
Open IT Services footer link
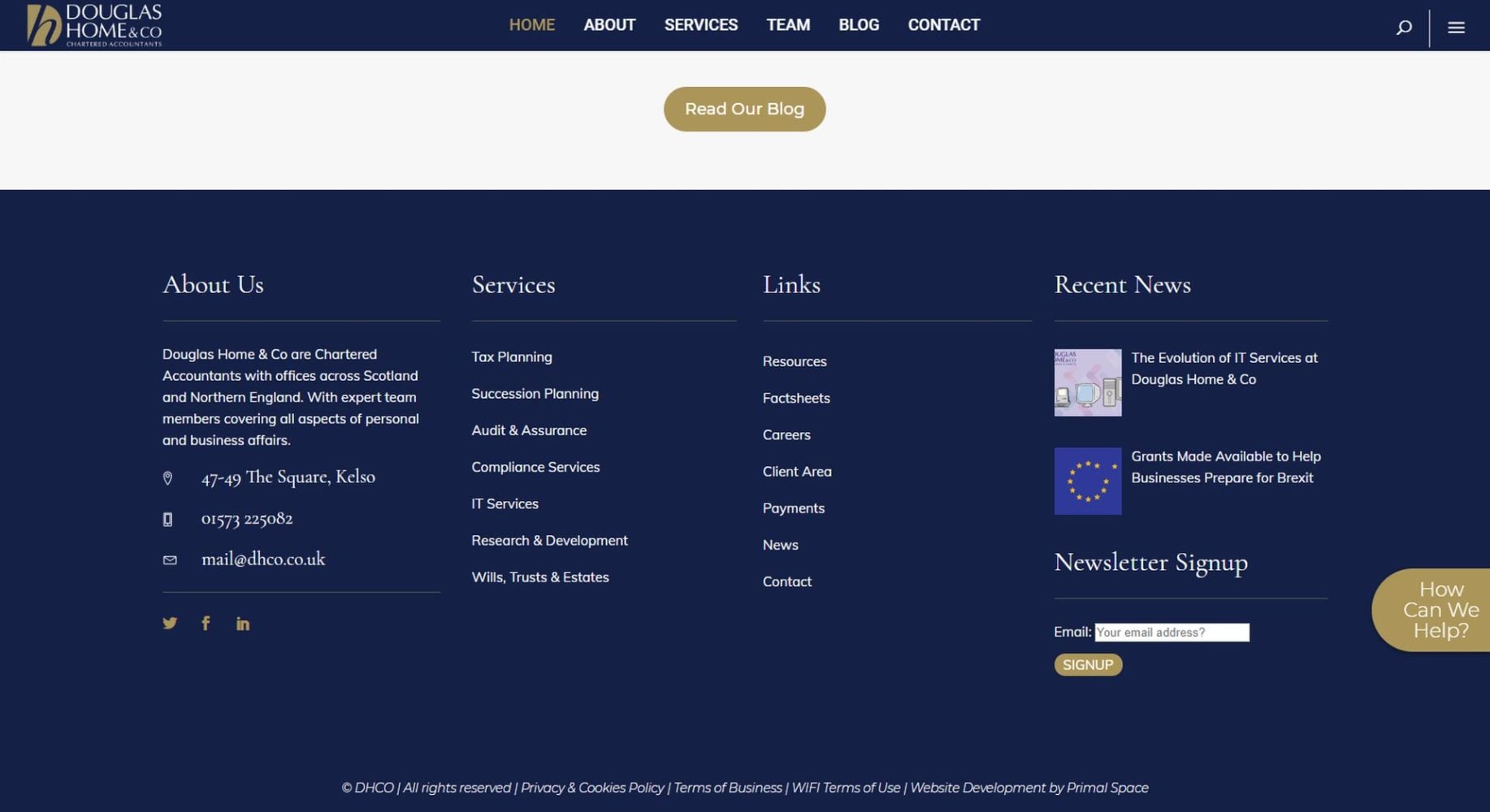[505, 503]
